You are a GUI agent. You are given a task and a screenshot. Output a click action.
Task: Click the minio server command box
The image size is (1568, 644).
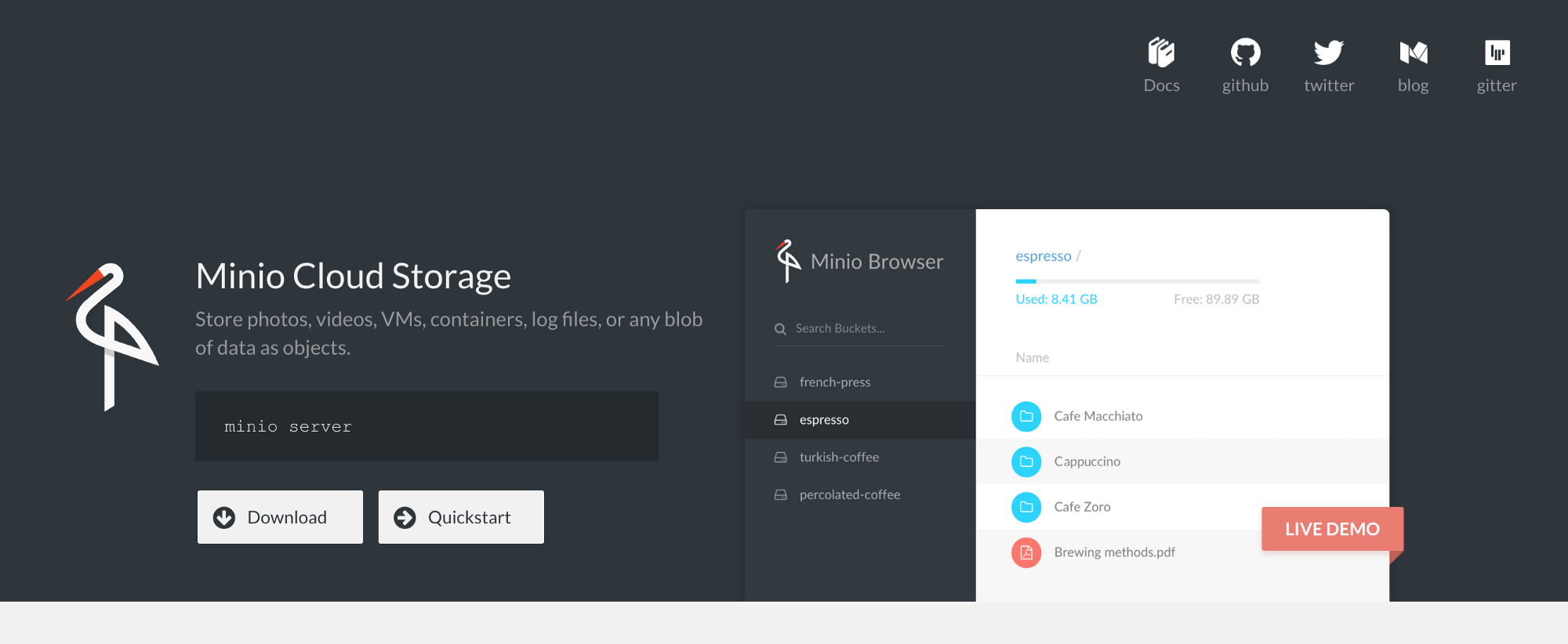coord(426,426)
